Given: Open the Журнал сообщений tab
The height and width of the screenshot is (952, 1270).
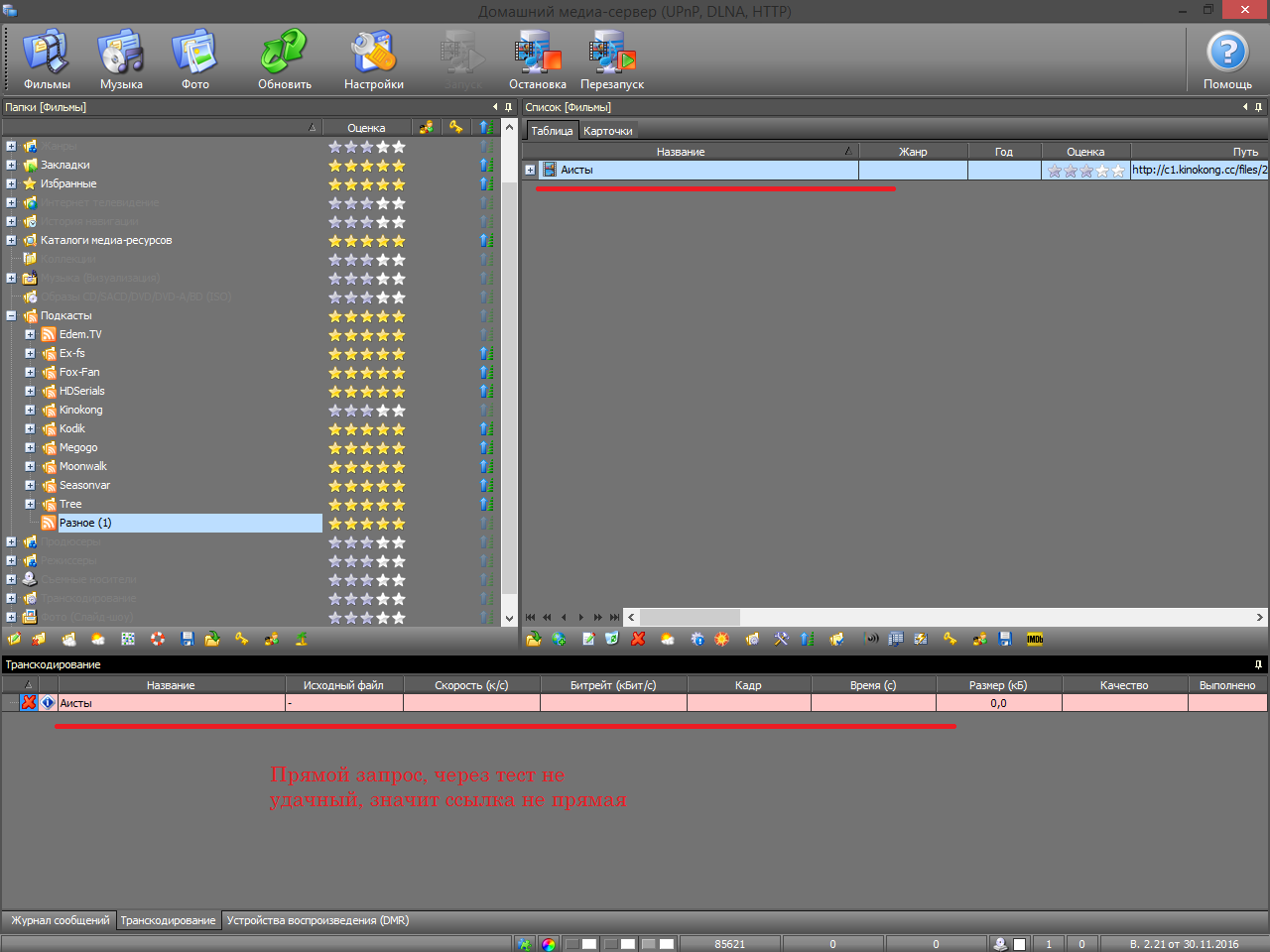Looking at the screenshot, I should pyautogui.click(x=60, y=920).
